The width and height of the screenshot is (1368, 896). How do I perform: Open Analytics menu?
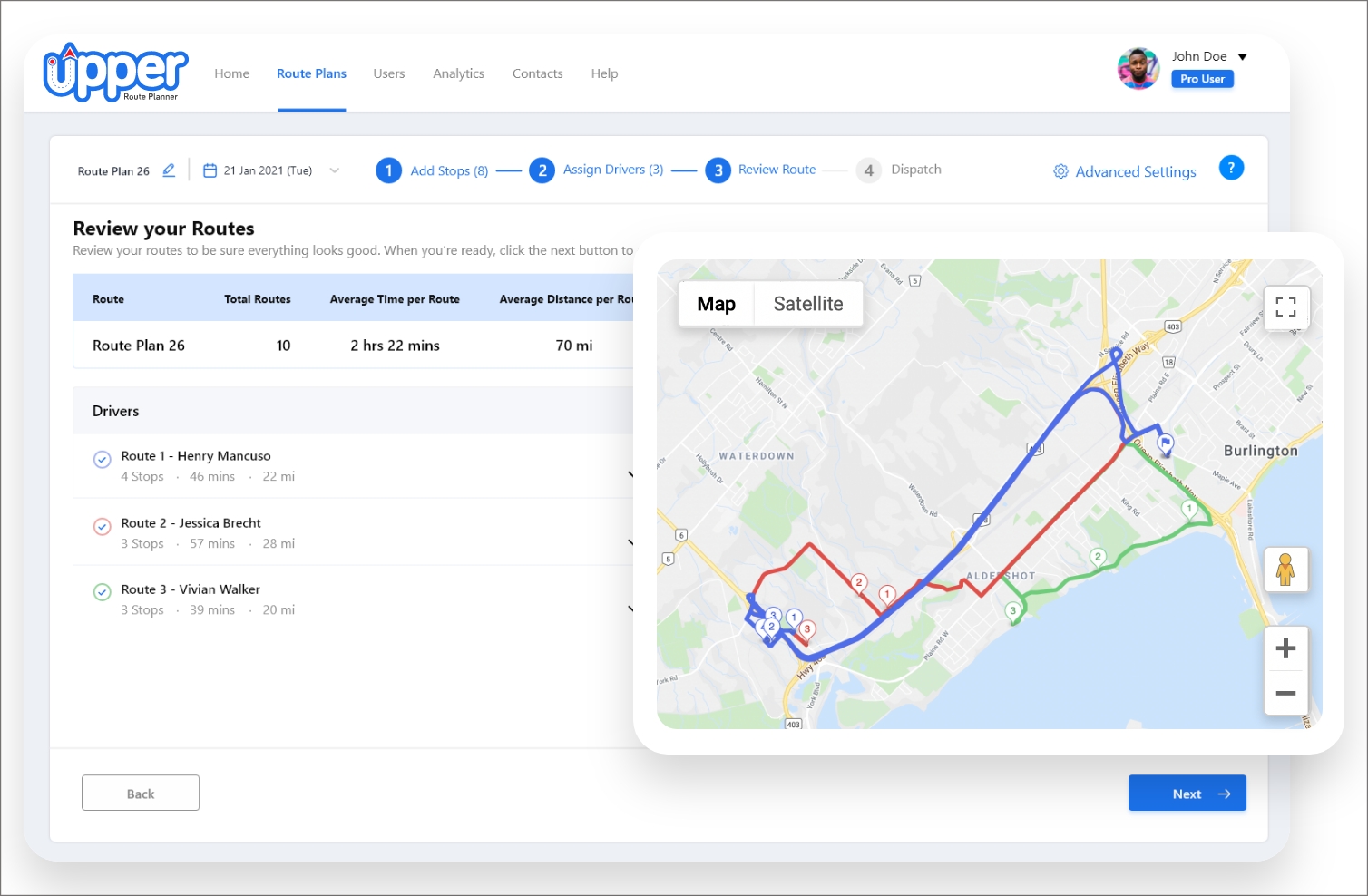pyautogui.click(x=458, y=73)
